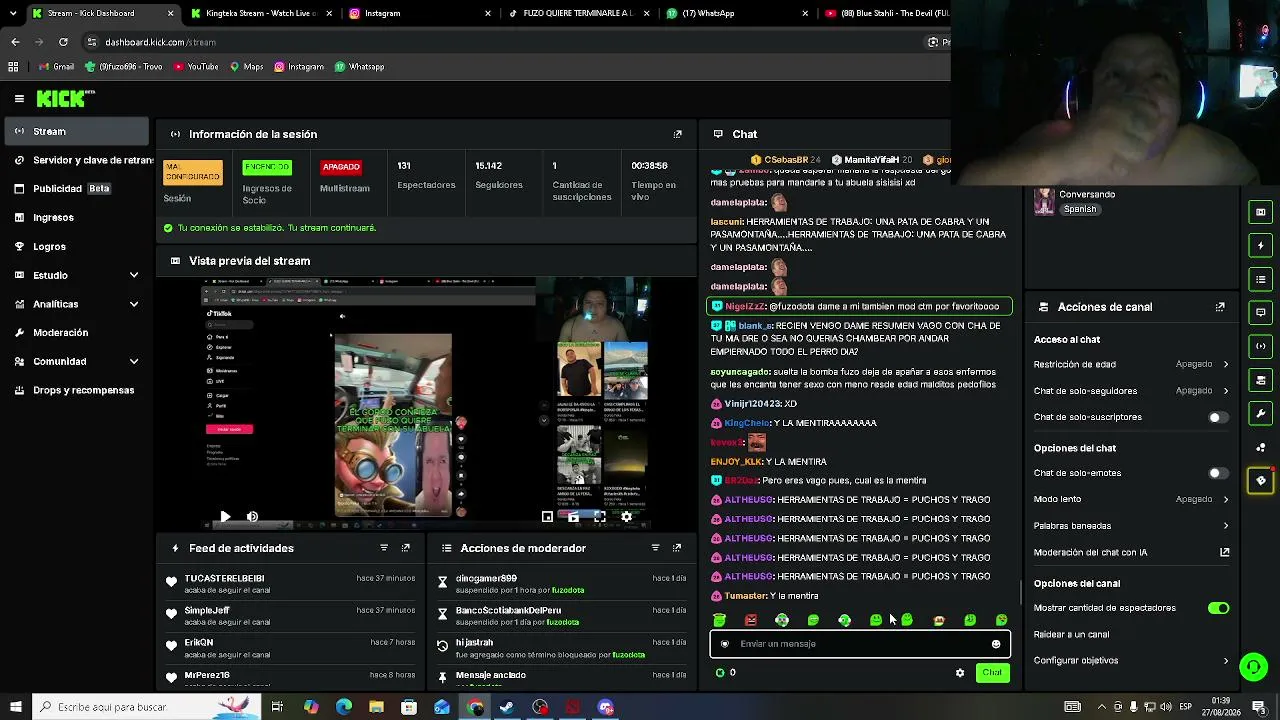The image size is (1280, 720).
Task: Select the green halo emote above input
Action: point(719,621)
